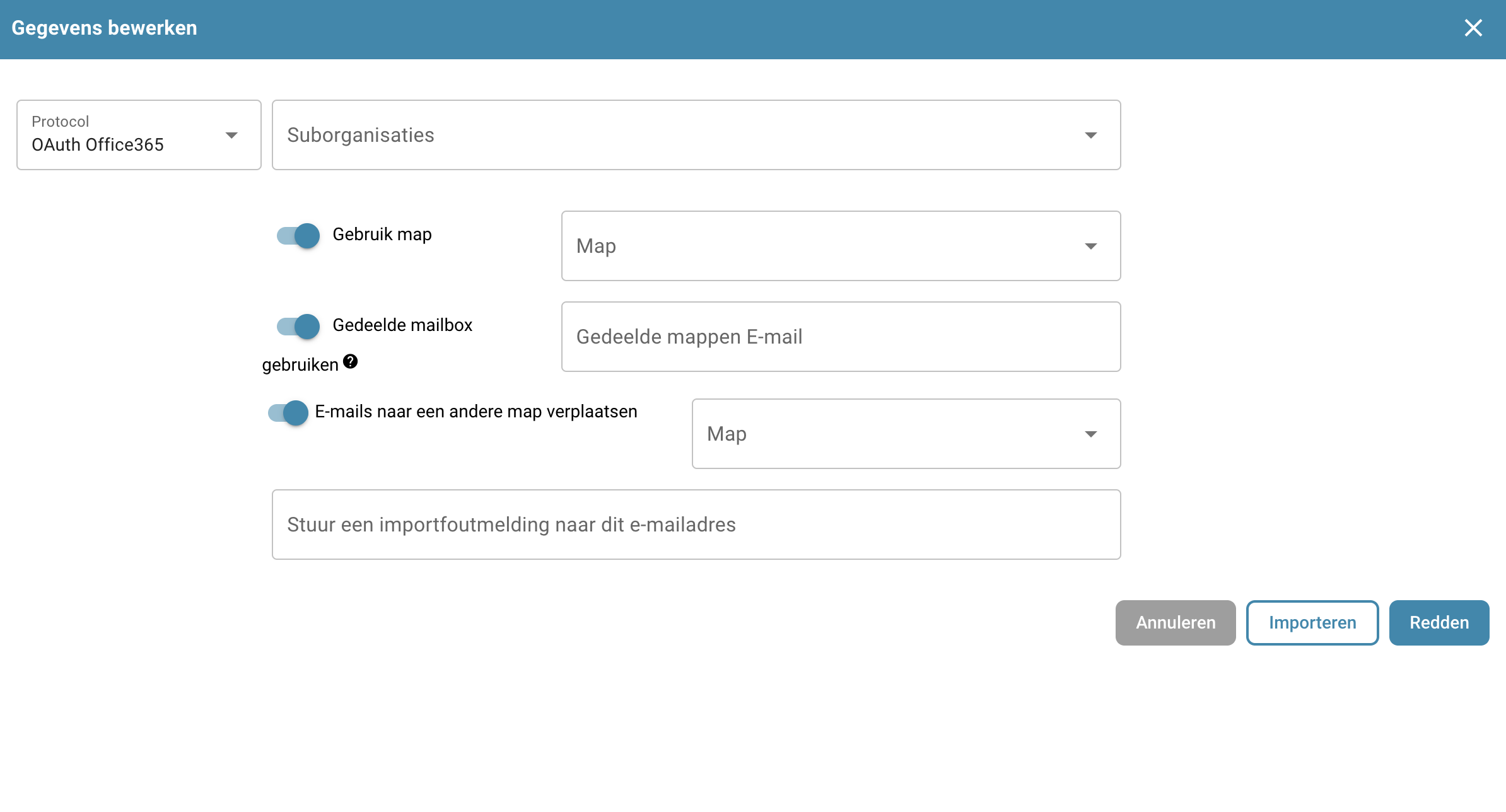The height and width of the screenshot is (812, 1506).
Task: Open the Map dropdown beside Gebruik map
Action: tap(840, 246)
